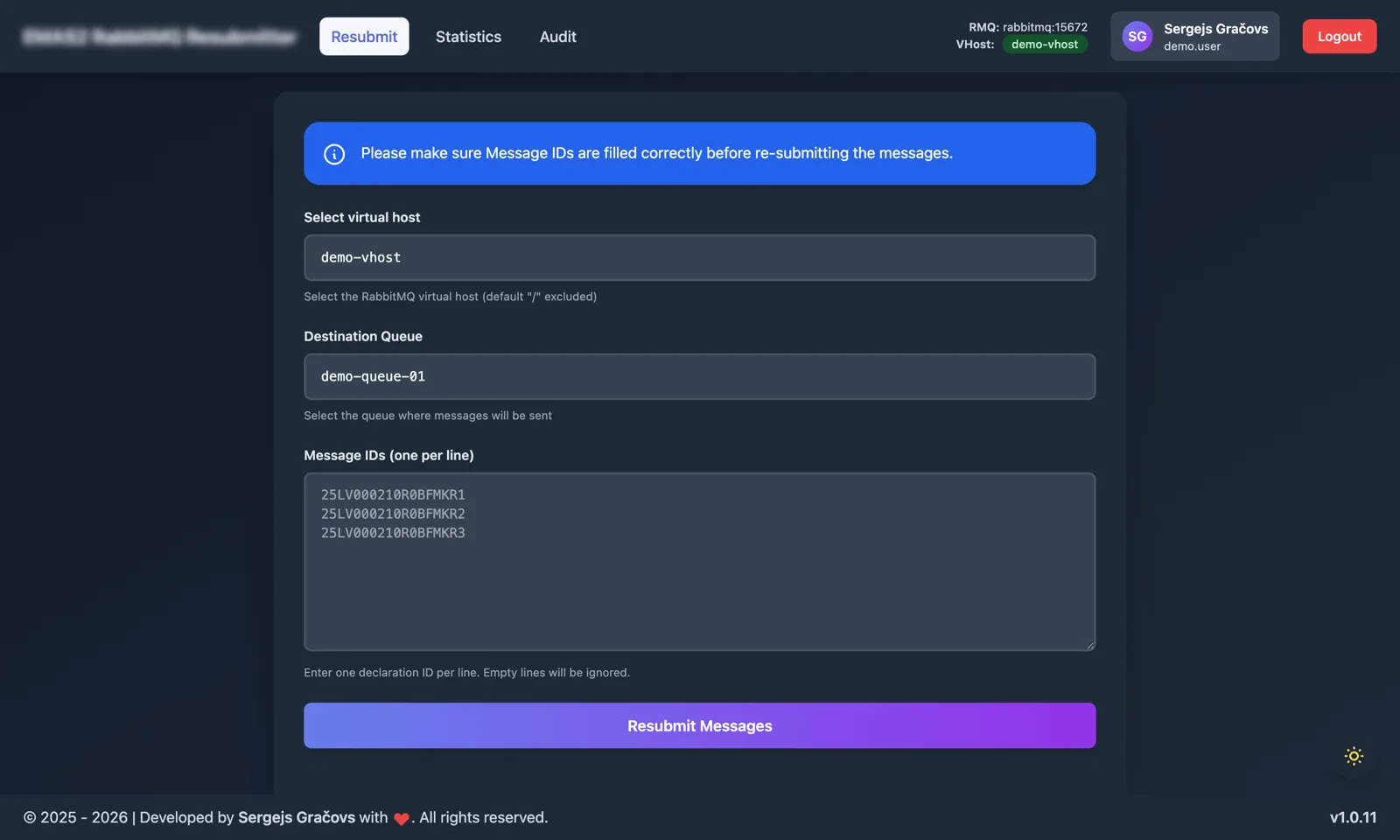1400x840 pixels.
Task: Focus the Message IDs text area
Action: click(699, 577)
